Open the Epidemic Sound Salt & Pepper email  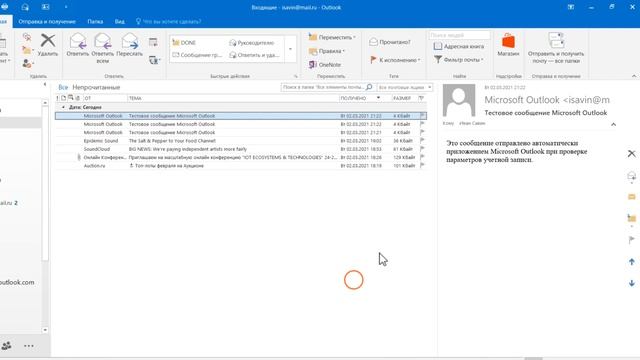(x=241, y=141)
